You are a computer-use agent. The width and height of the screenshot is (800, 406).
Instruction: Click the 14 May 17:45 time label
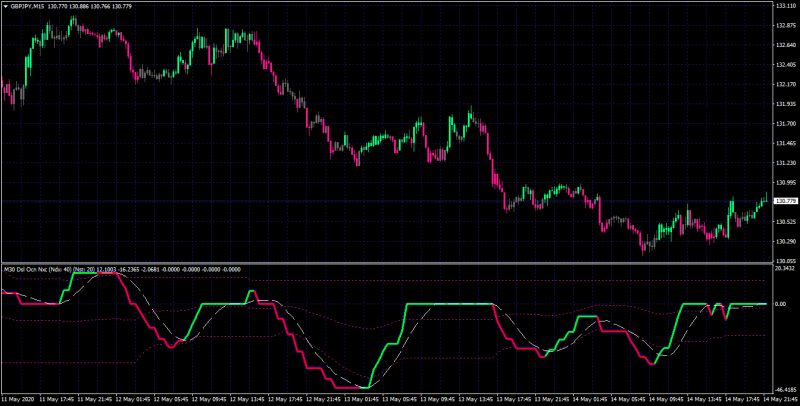tap(743, 399)
